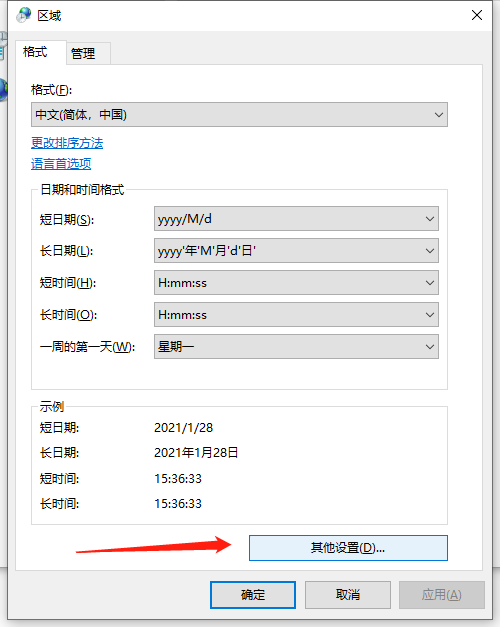Viewport: 500px width, 627px height.
Task: Click the 格式(F): label
Action: click(x=52, y=90)
